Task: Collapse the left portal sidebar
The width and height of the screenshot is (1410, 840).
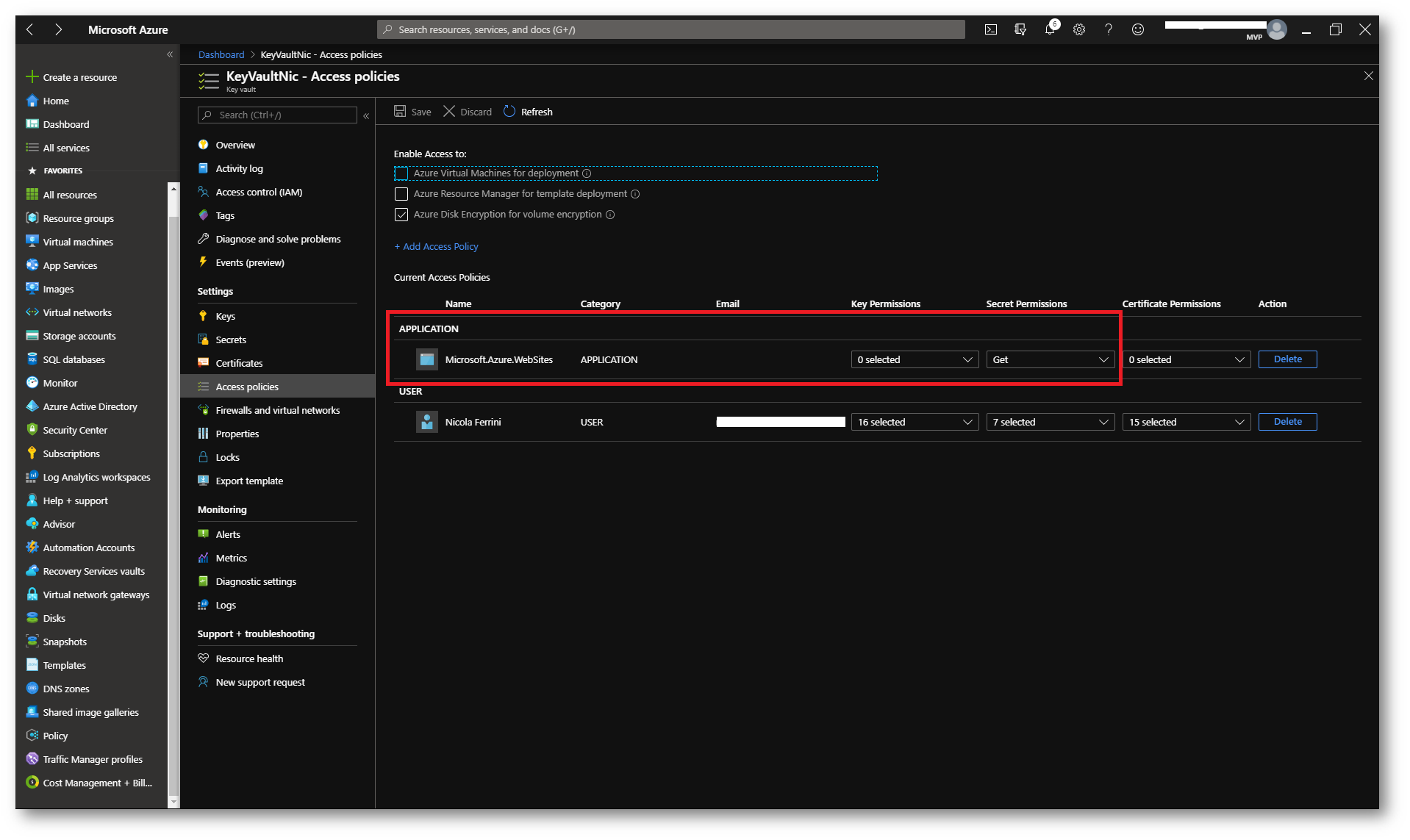Action: click(x=170, y=54)
